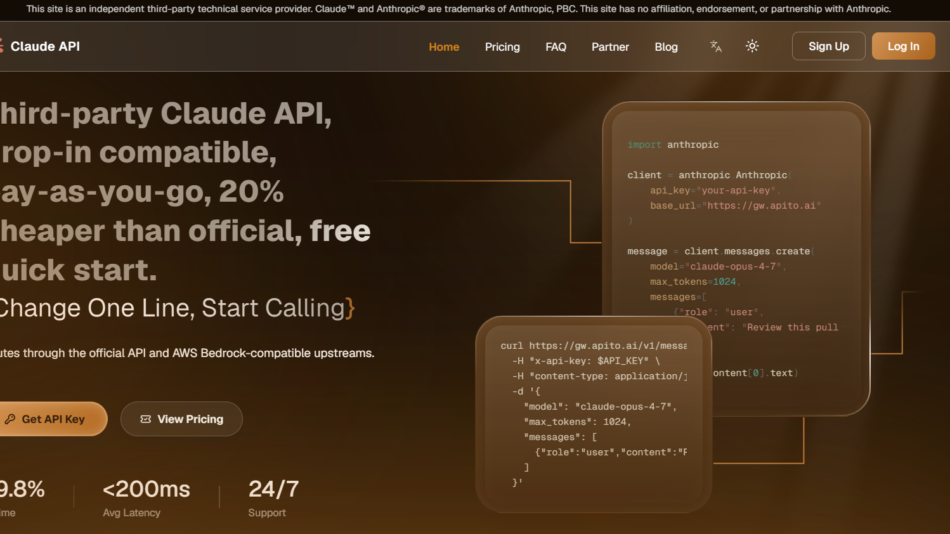The width and height of the screenshot is (950, 534).
Task: Click the base_url line in Python sample
Action: point(735,205)
